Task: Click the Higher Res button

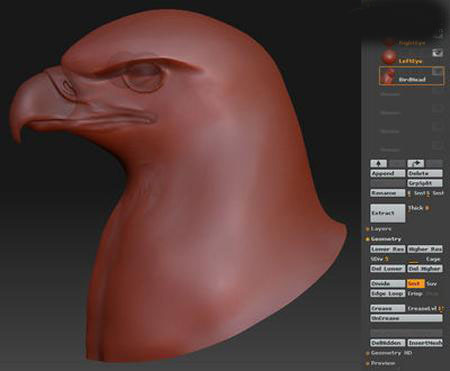Action: point(425,249)
